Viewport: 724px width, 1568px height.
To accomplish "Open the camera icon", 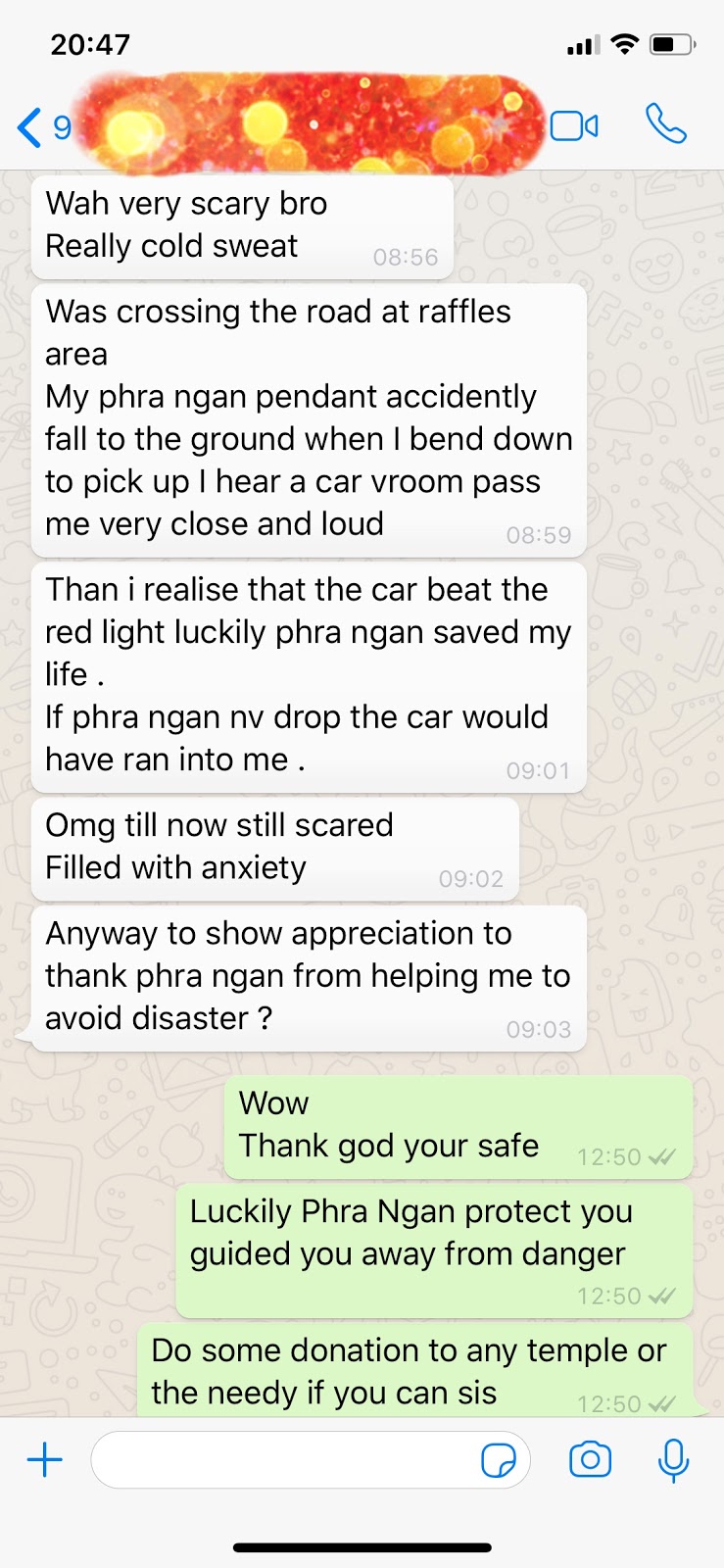I will (590, 1460).
